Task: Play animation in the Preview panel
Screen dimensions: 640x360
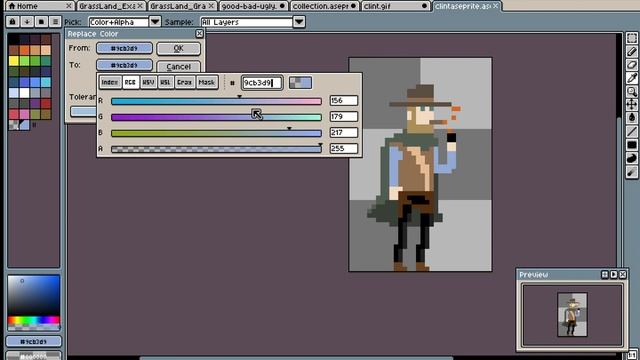Action: (614, 275)
